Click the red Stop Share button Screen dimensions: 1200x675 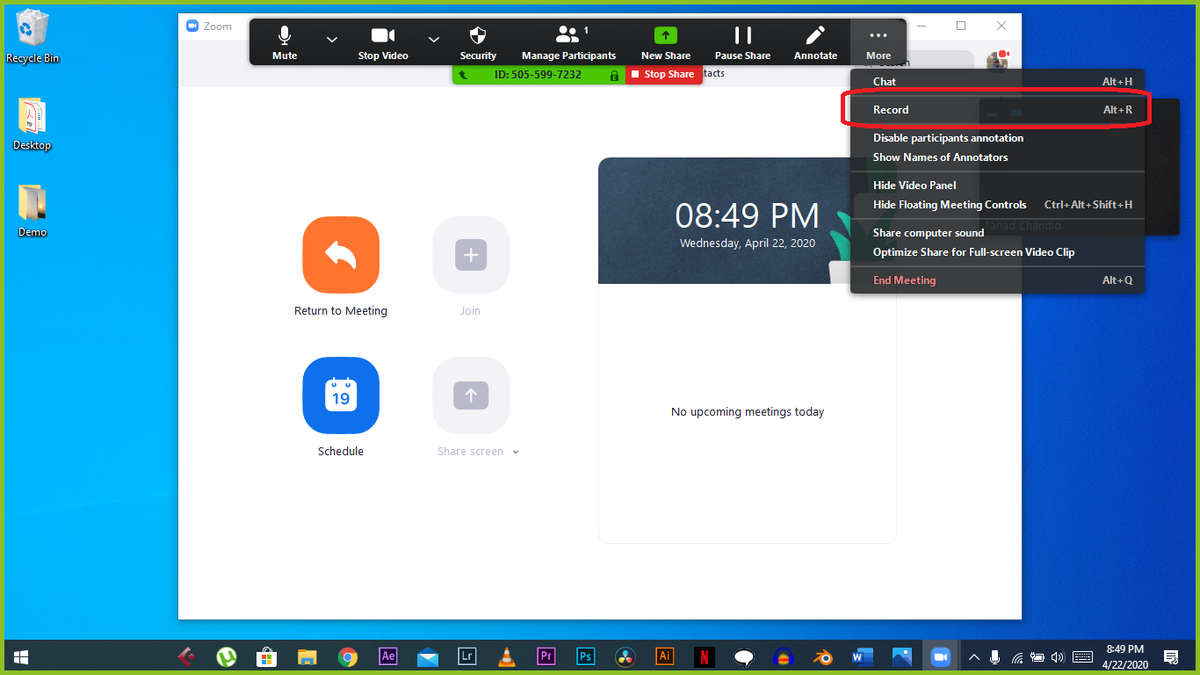click(663, 74)
